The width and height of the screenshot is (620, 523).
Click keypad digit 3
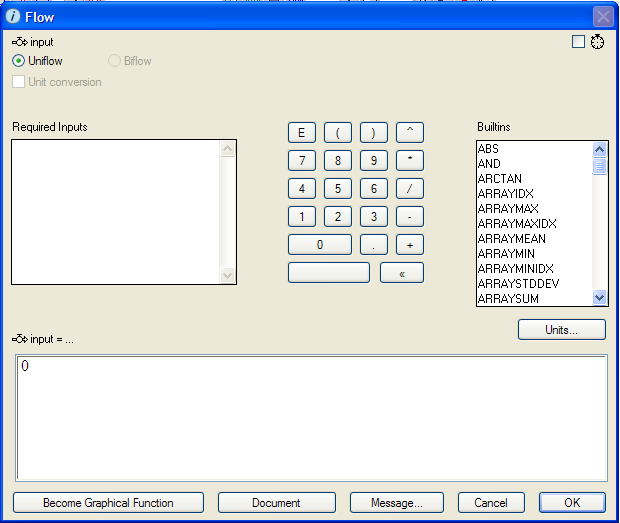374,217
